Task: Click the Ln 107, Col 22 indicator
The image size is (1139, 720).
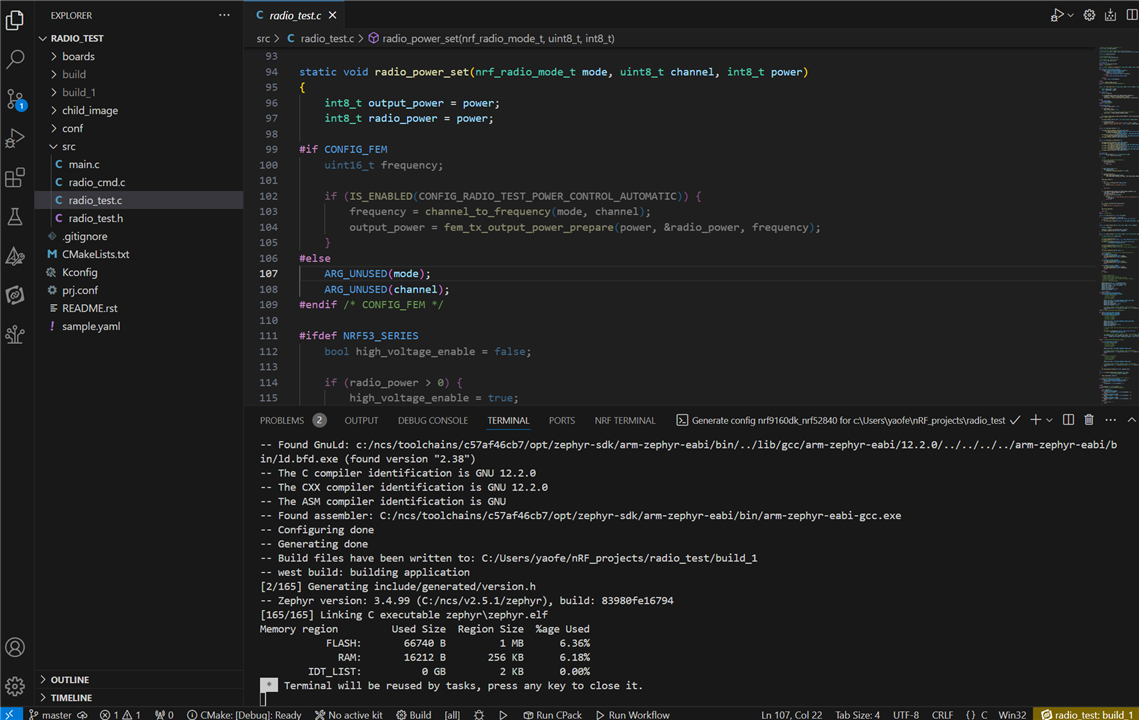Action: [792, 714]
